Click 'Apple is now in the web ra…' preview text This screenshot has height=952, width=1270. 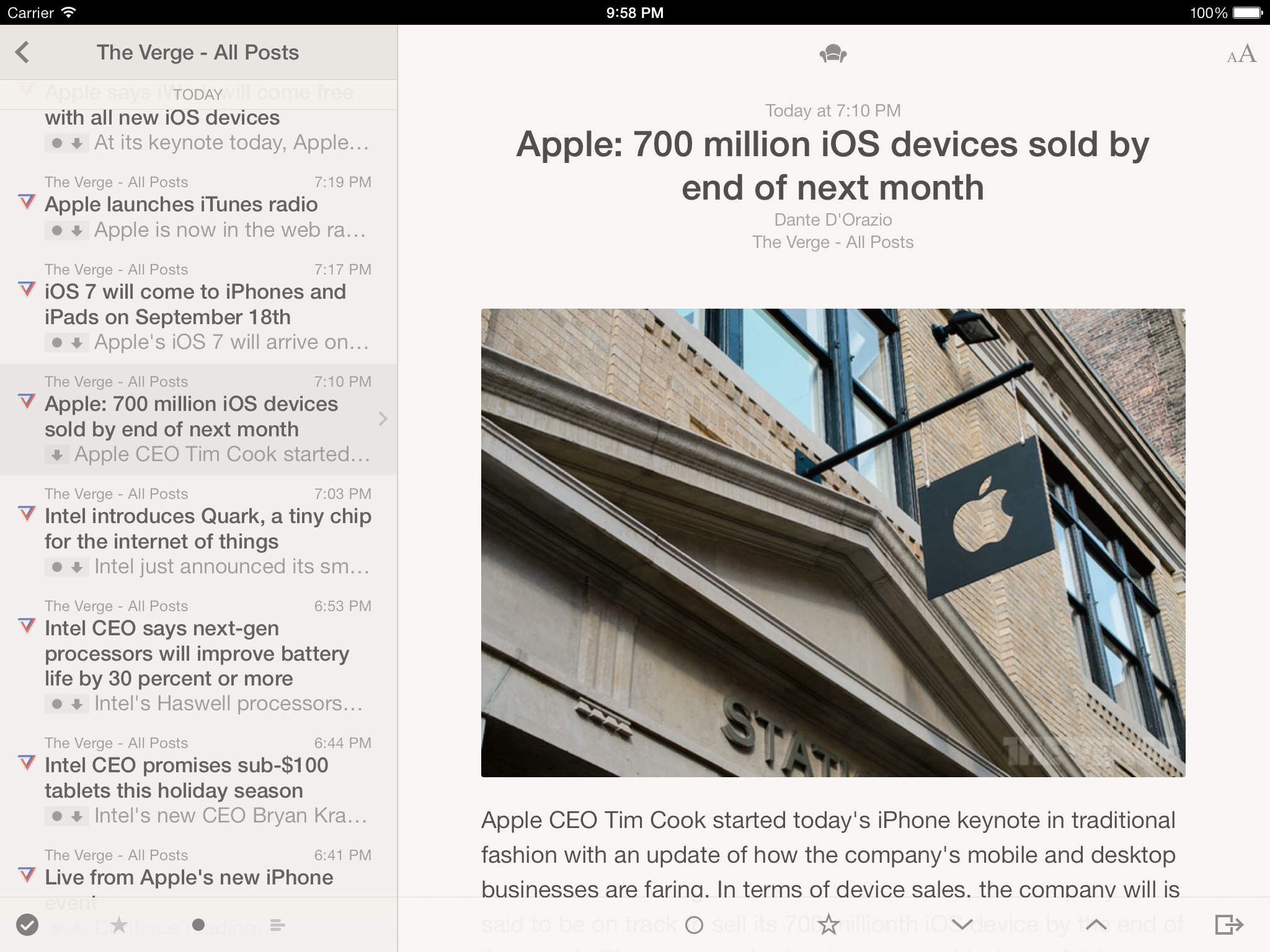coord(230,231)
